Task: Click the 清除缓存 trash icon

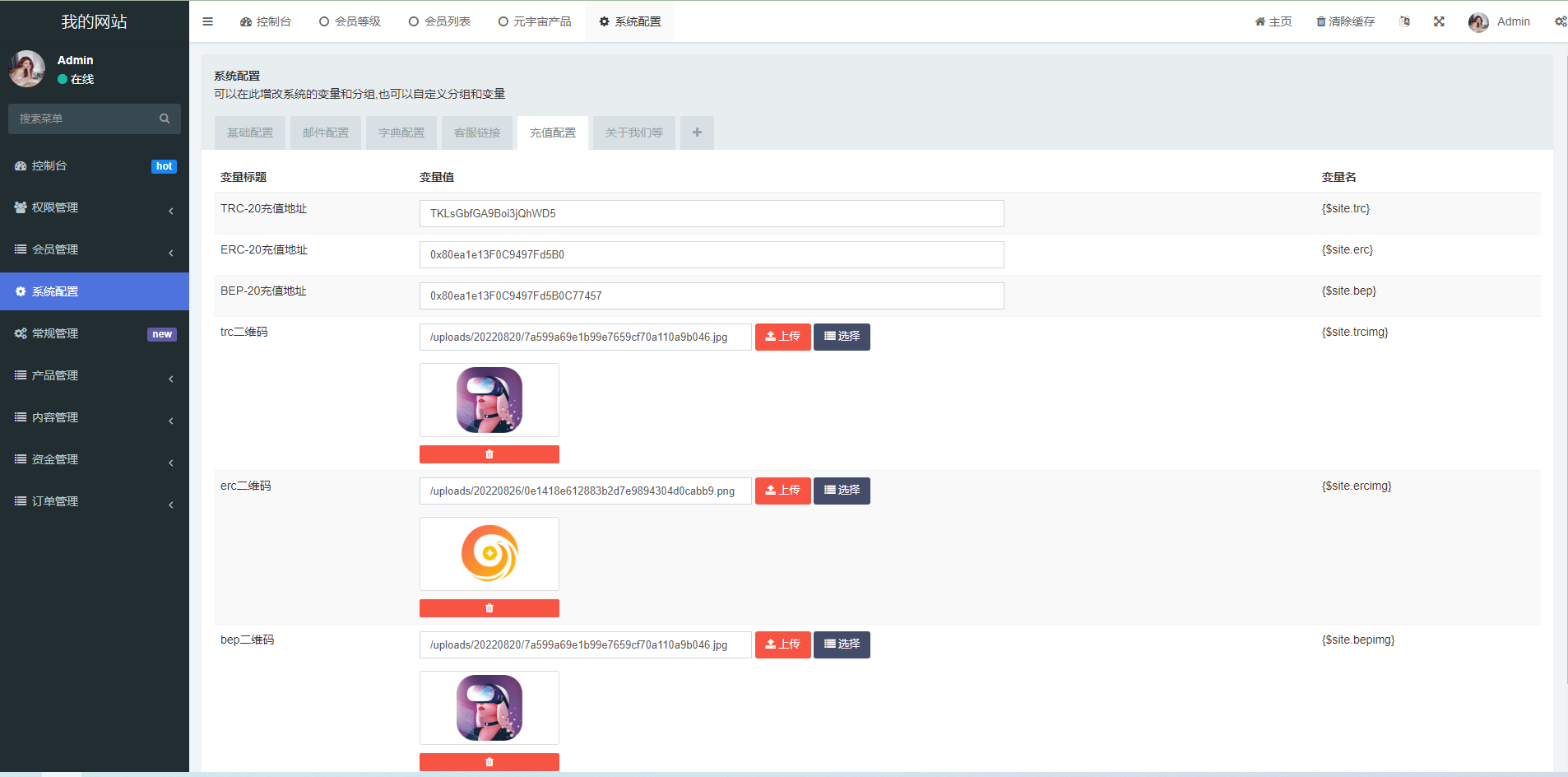Action: tap(1320, 21)
